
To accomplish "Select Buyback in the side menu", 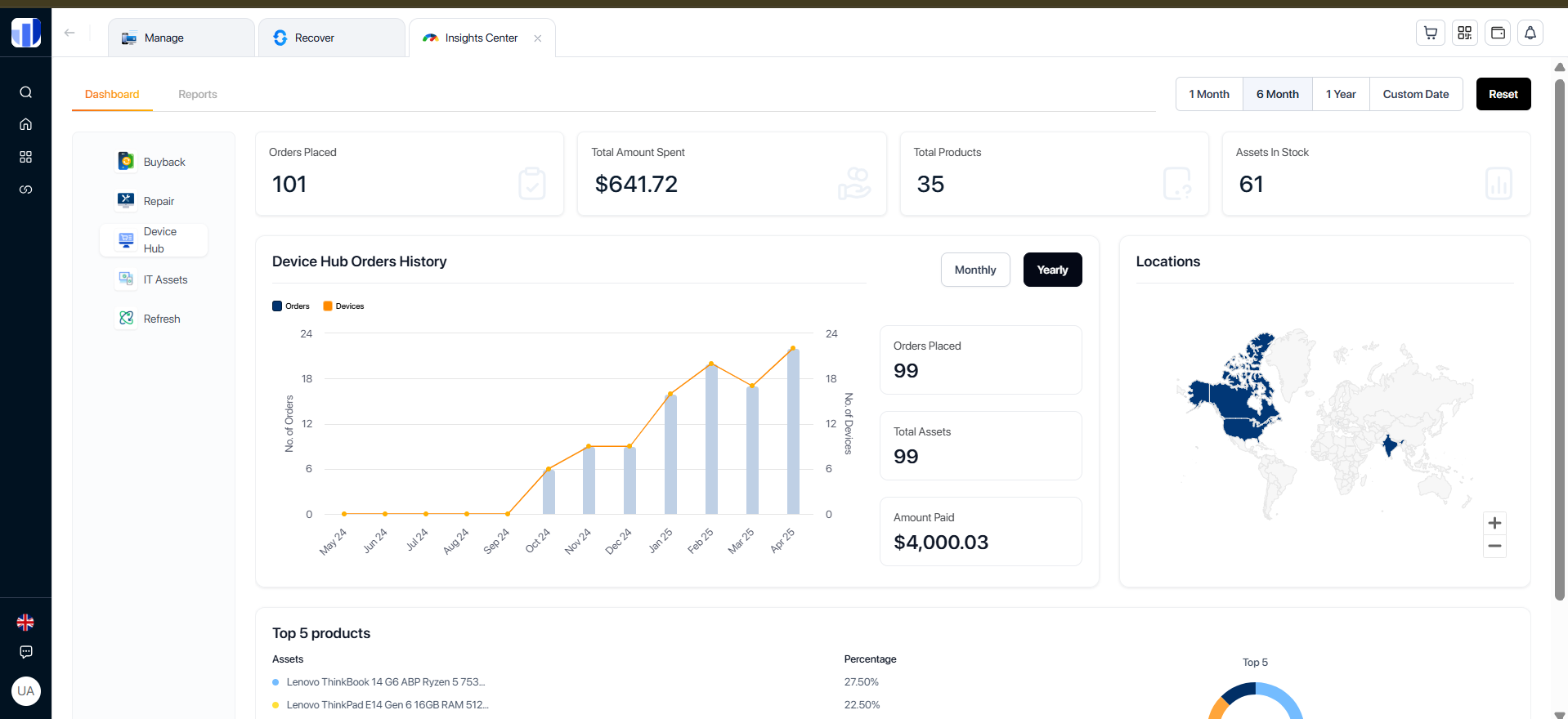I will point(164,162).
